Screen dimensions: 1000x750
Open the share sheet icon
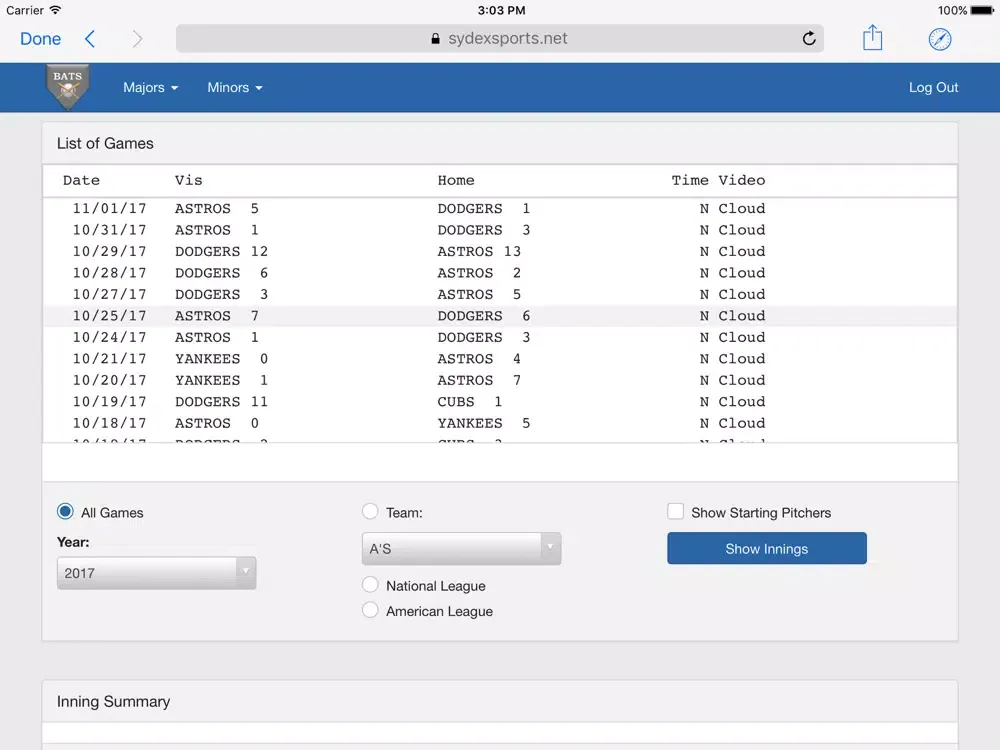click(872, 38)
